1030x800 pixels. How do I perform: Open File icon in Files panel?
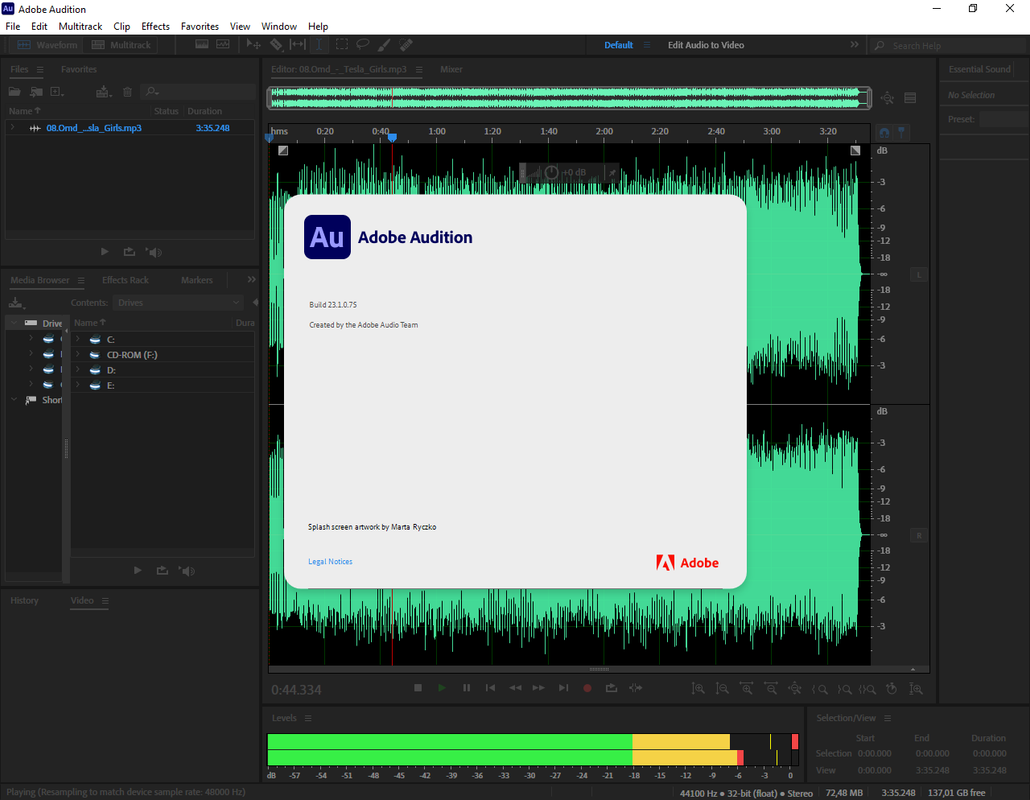click(x=14, y=92)
